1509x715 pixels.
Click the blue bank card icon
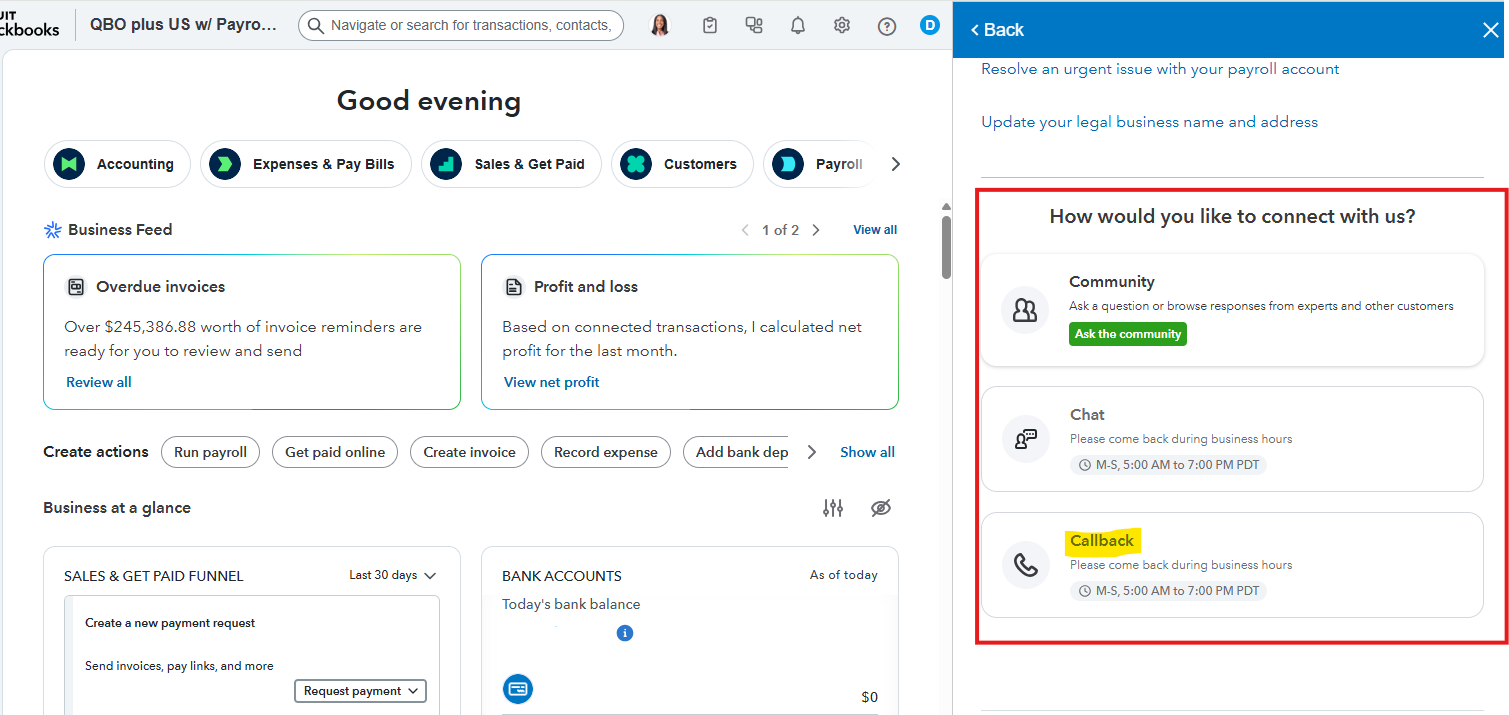pyautogui.click(x=518, y=689)
